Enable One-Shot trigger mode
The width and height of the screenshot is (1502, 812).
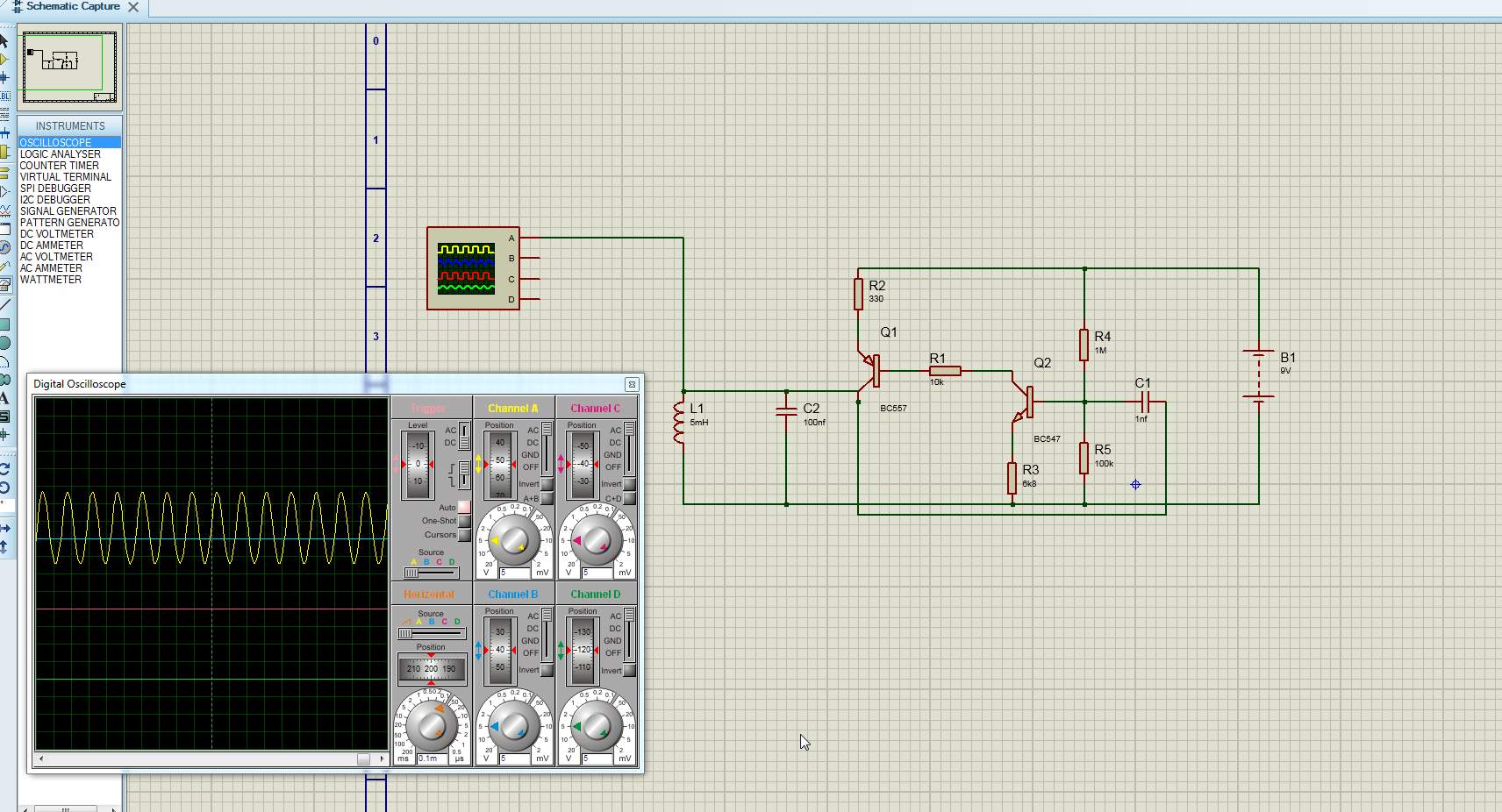coord(464,521)
